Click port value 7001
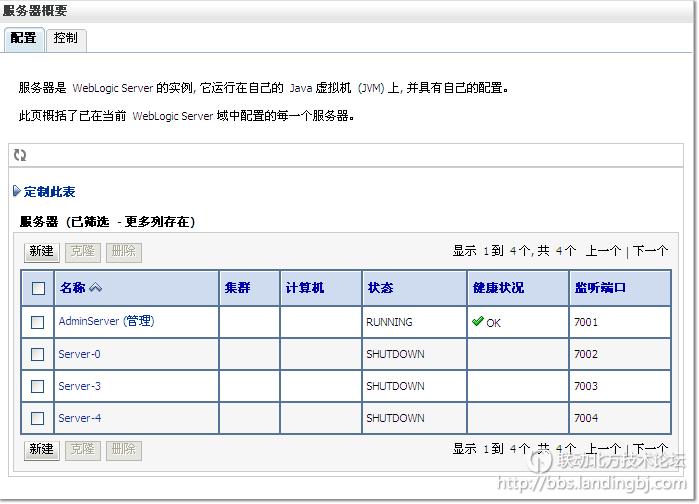 click(x=586, y=322)
